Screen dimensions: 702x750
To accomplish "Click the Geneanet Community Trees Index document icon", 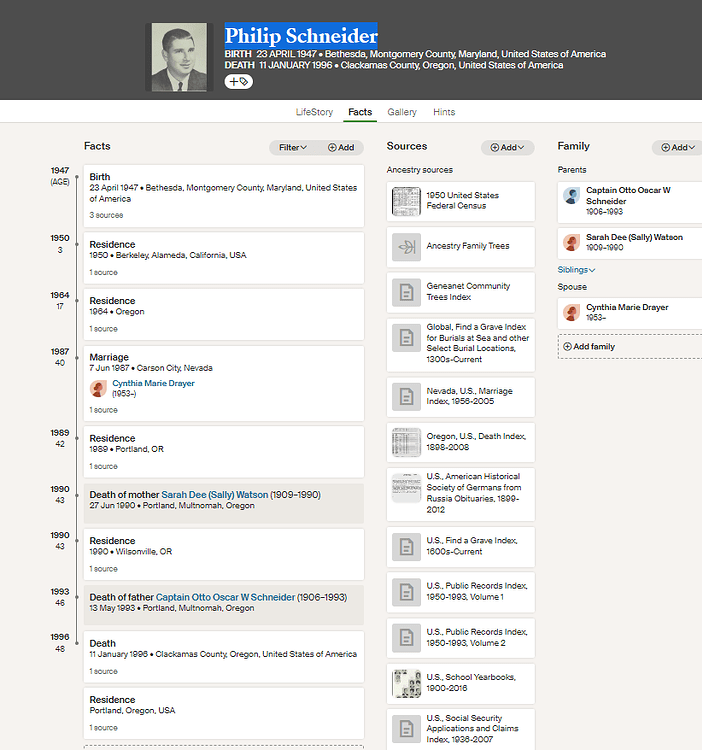I will tap(406, 292).
